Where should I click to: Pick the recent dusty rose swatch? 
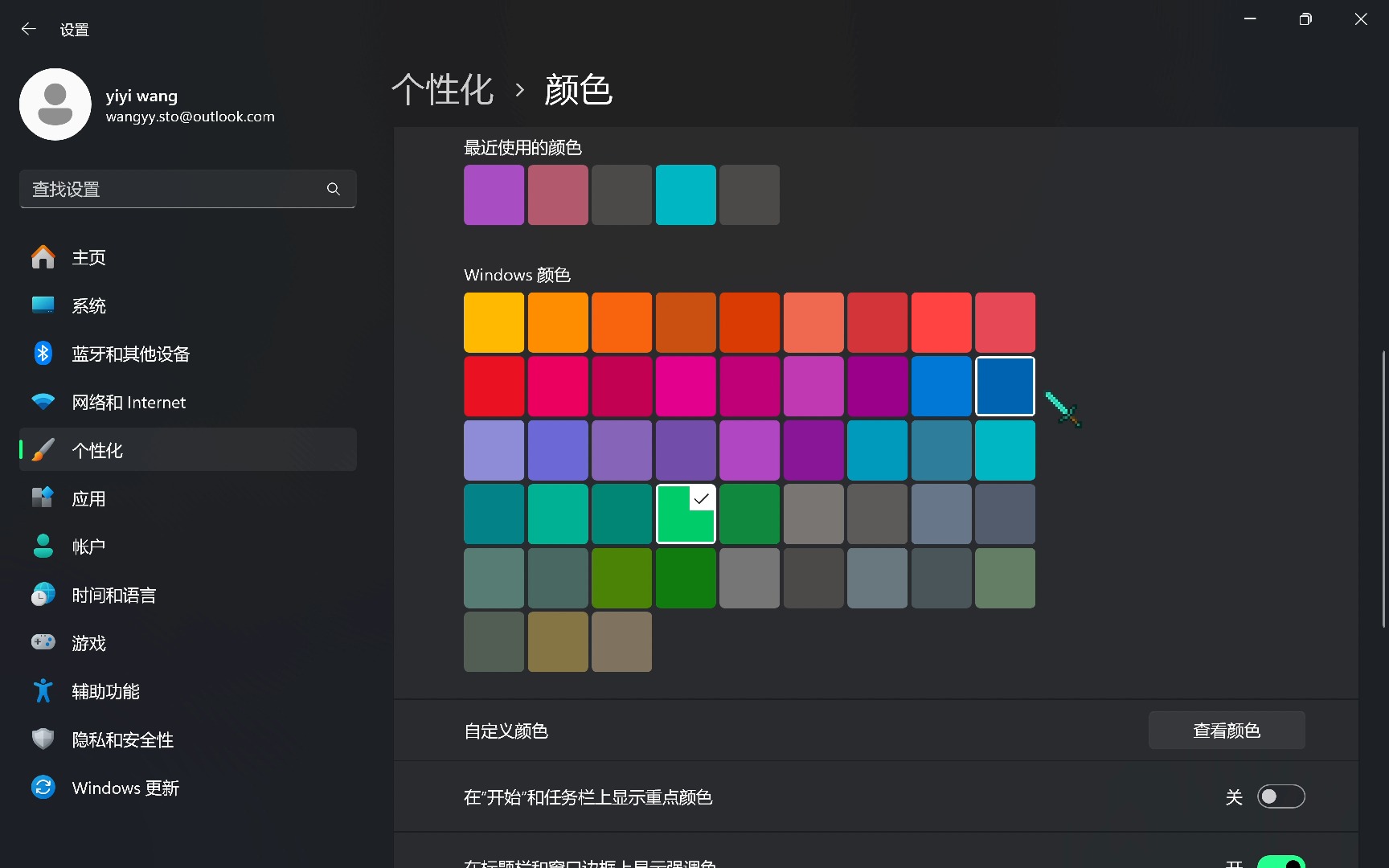(x=558, y=195)
